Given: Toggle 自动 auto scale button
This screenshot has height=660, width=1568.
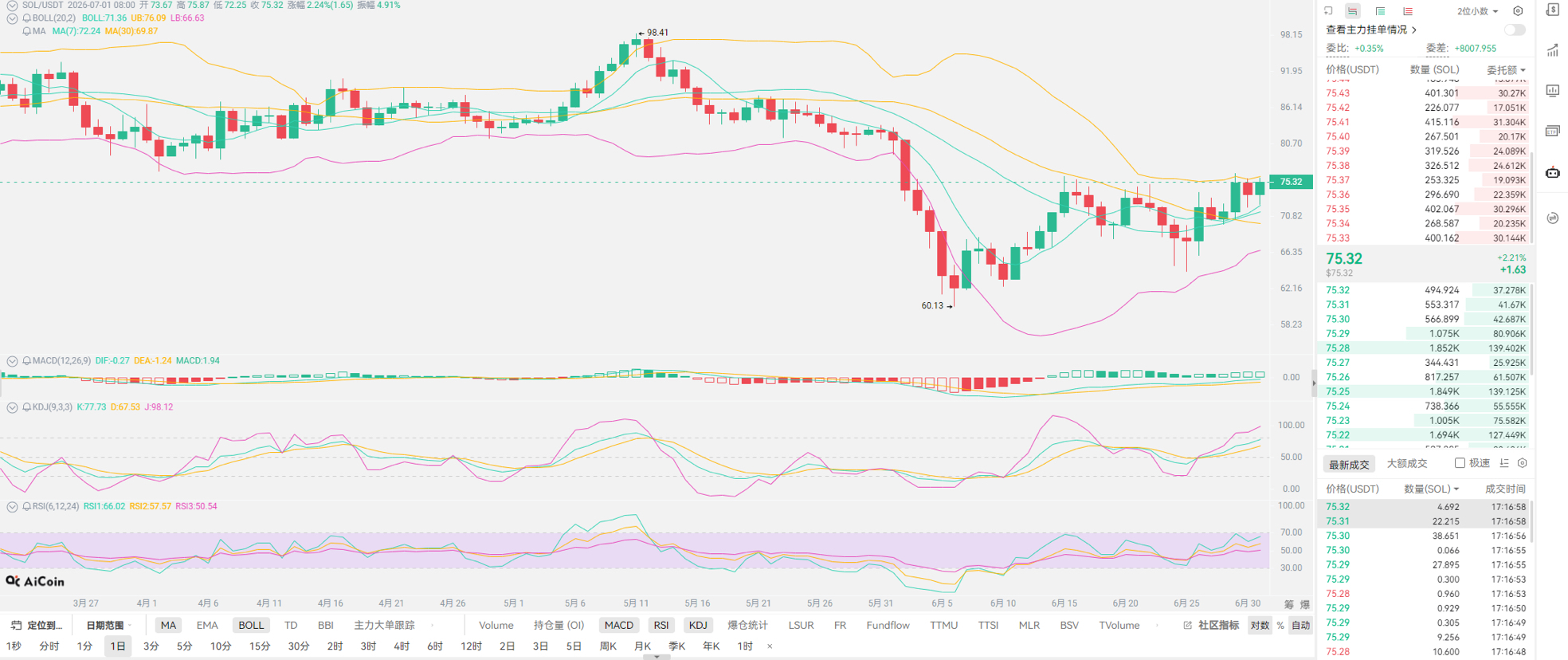Looking at the screenshot, I should [1301, 626].
